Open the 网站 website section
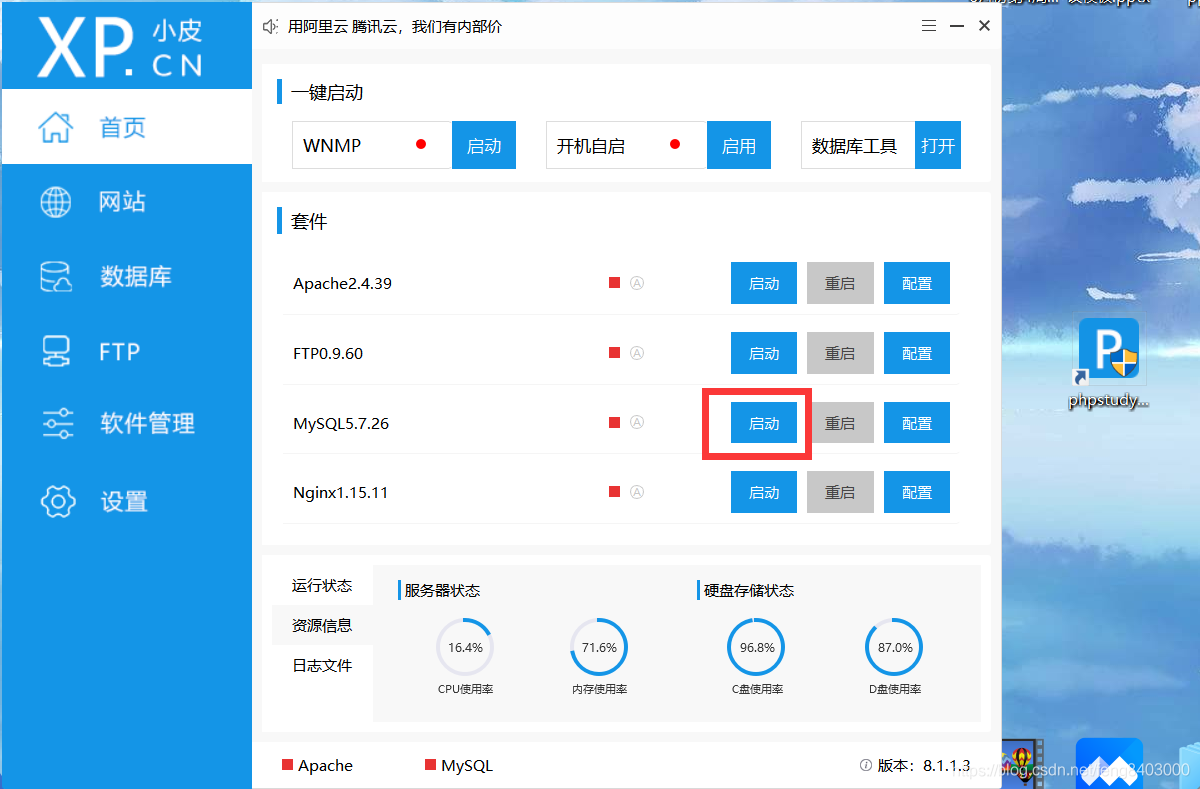Image resolution: width=1200 pixels, height=789 pixels. (x=126, y=202)
